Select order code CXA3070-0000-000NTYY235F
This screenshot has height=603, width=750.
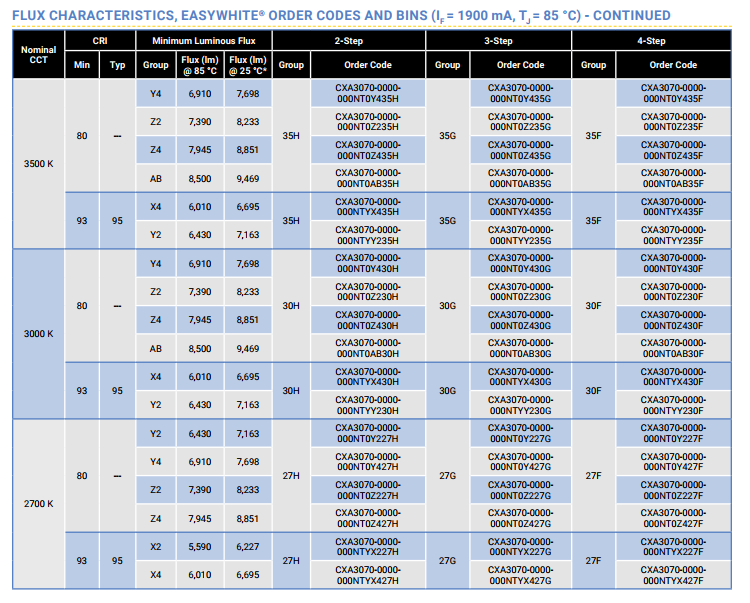(673, 235)
